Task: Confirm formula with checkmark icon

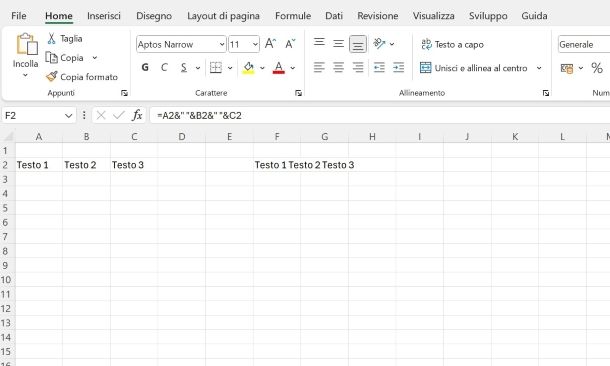Action: tap(119, 116)
